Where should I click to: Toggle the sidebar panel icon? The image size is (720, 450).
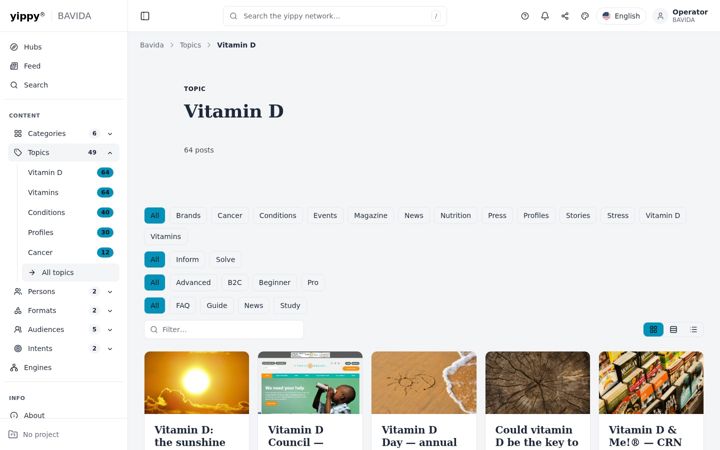point(145,16)
